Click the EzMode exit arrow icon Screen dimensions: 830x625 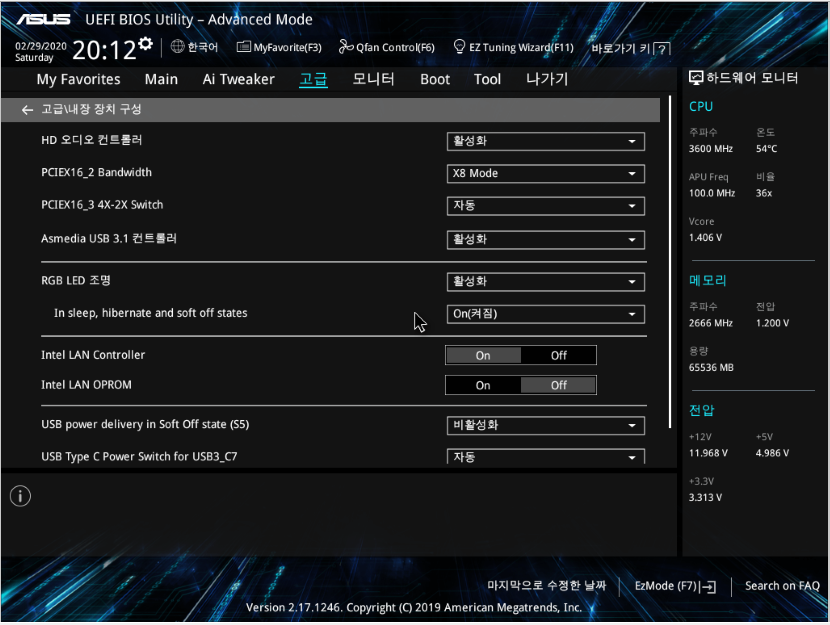coord(708,586)
